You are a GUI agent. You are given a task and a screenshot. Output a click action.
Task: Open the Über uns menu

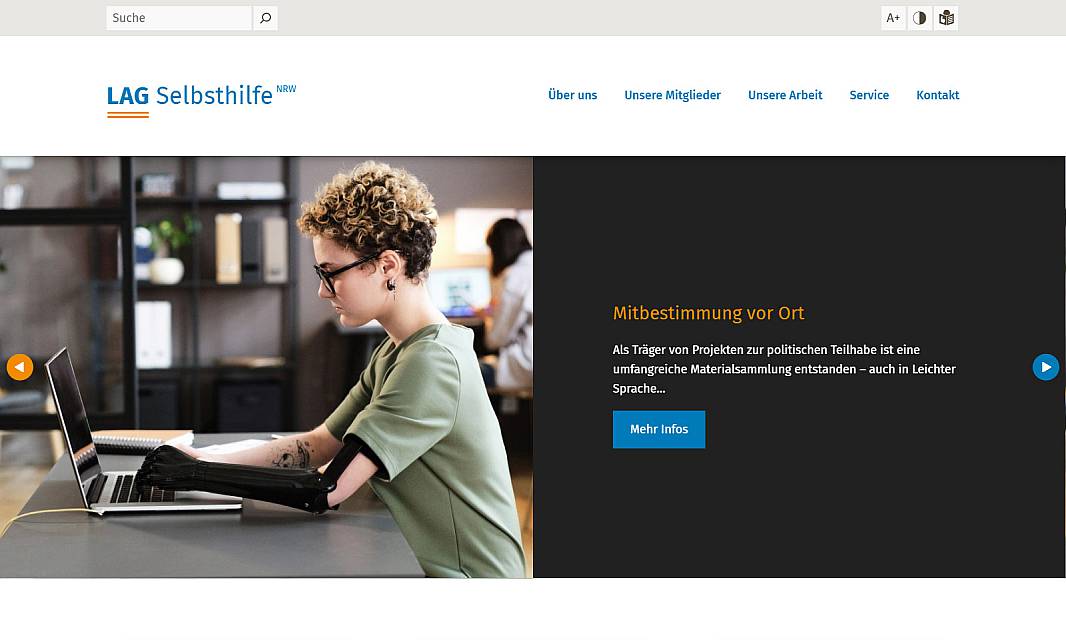pos(572,95)
